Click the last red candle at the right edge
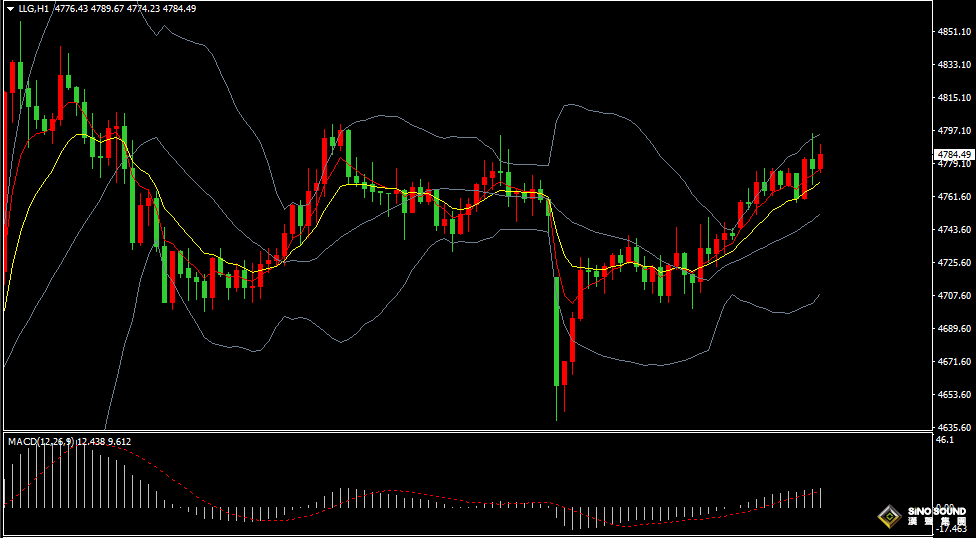 click(x=821, y=157)
